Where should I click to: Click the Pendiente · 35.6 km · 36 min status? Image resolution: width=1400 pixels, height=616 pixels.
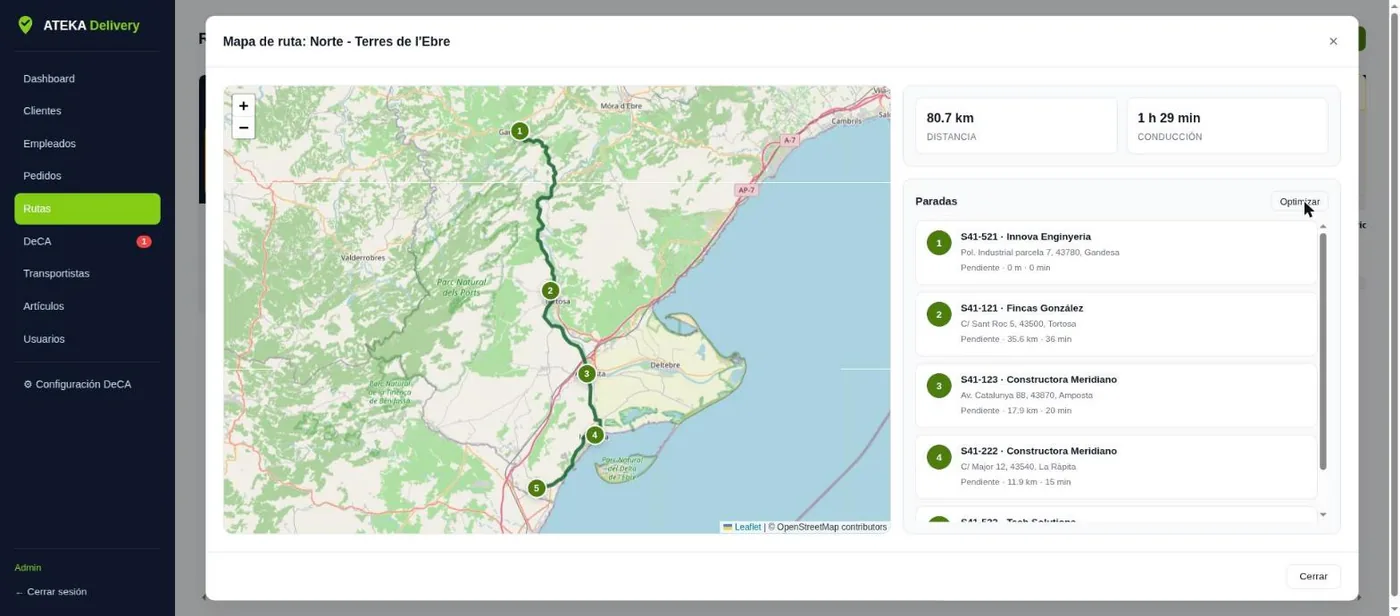[1016, 339]
